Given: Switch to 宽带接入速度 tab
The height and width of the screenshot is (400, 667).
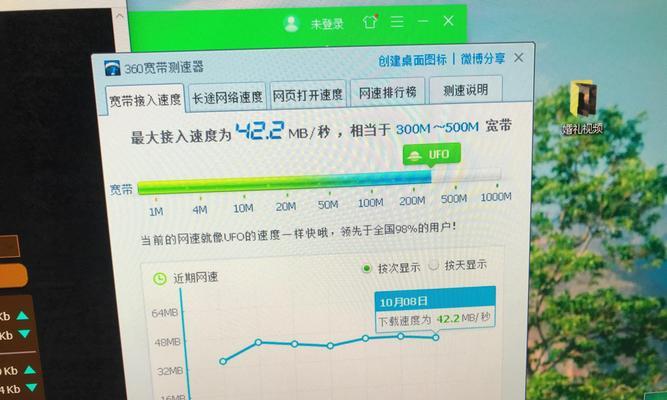Looking at the screenshot, I should [x=145, y=100].
